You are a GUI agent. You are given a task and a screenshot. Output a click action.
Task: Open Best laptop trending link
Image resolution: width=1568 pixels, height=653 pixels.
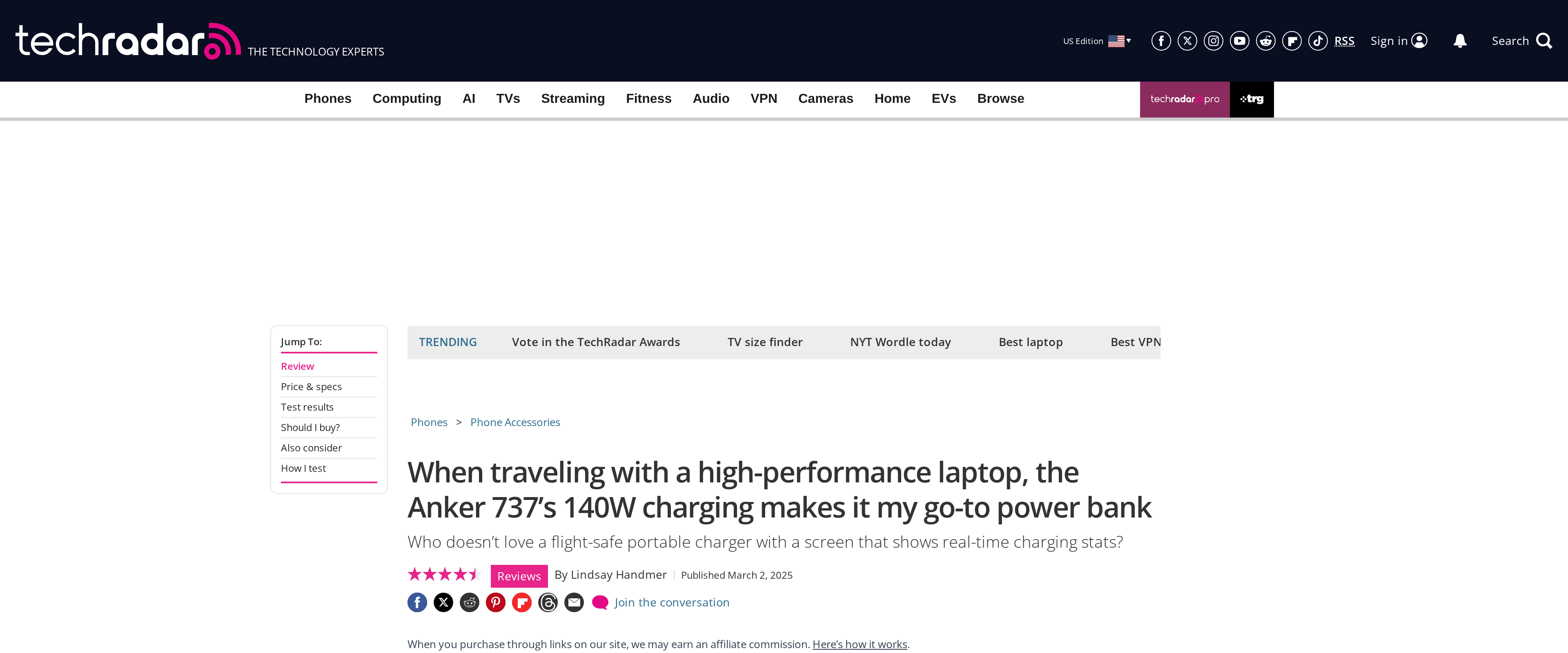(1031, 342)
